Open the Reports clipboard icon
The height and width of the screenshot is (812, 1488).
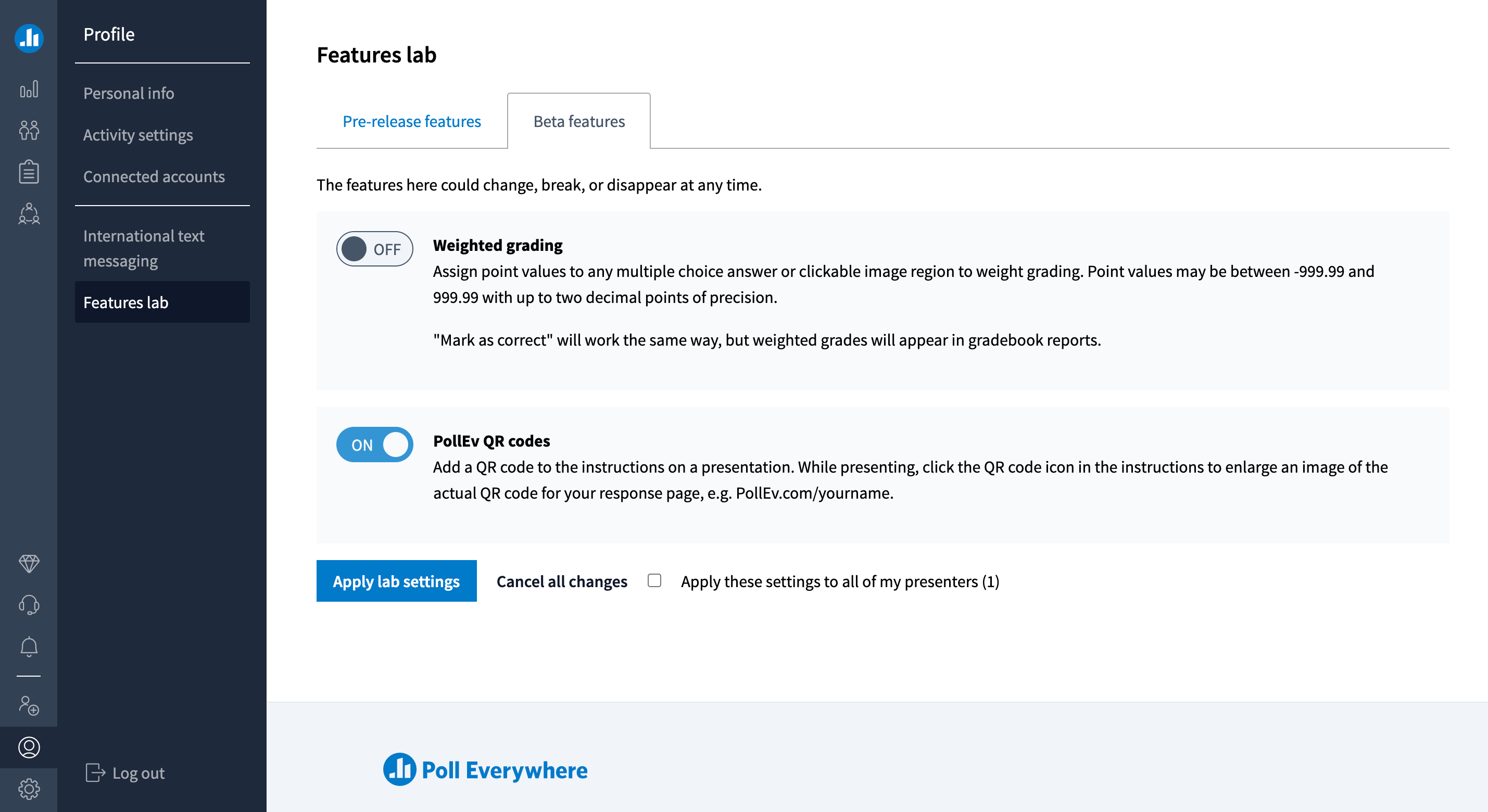click(x=29, y=172)
